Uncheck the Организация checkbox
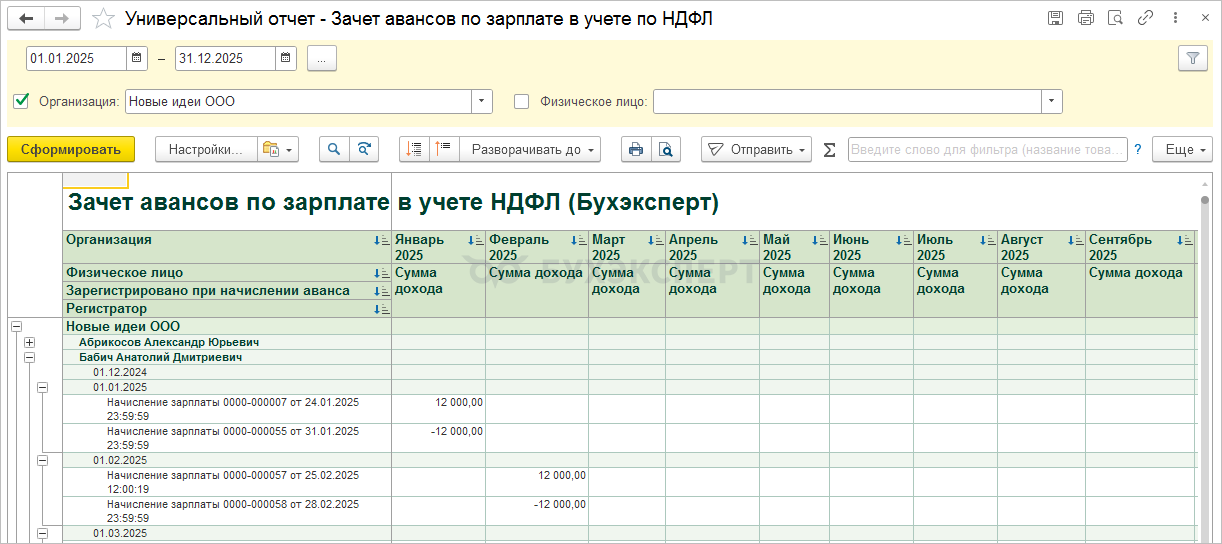 point(21,101)
